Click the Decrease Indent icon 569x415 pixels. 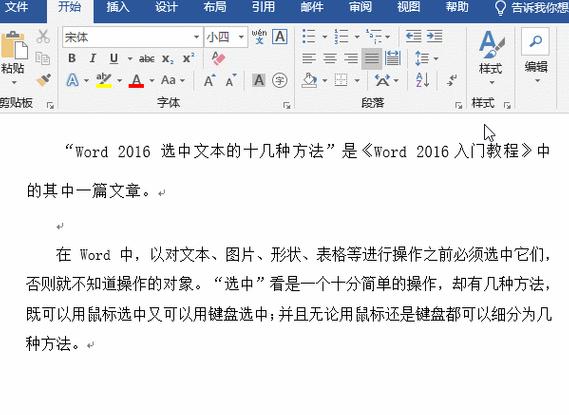tap(413, 37)
